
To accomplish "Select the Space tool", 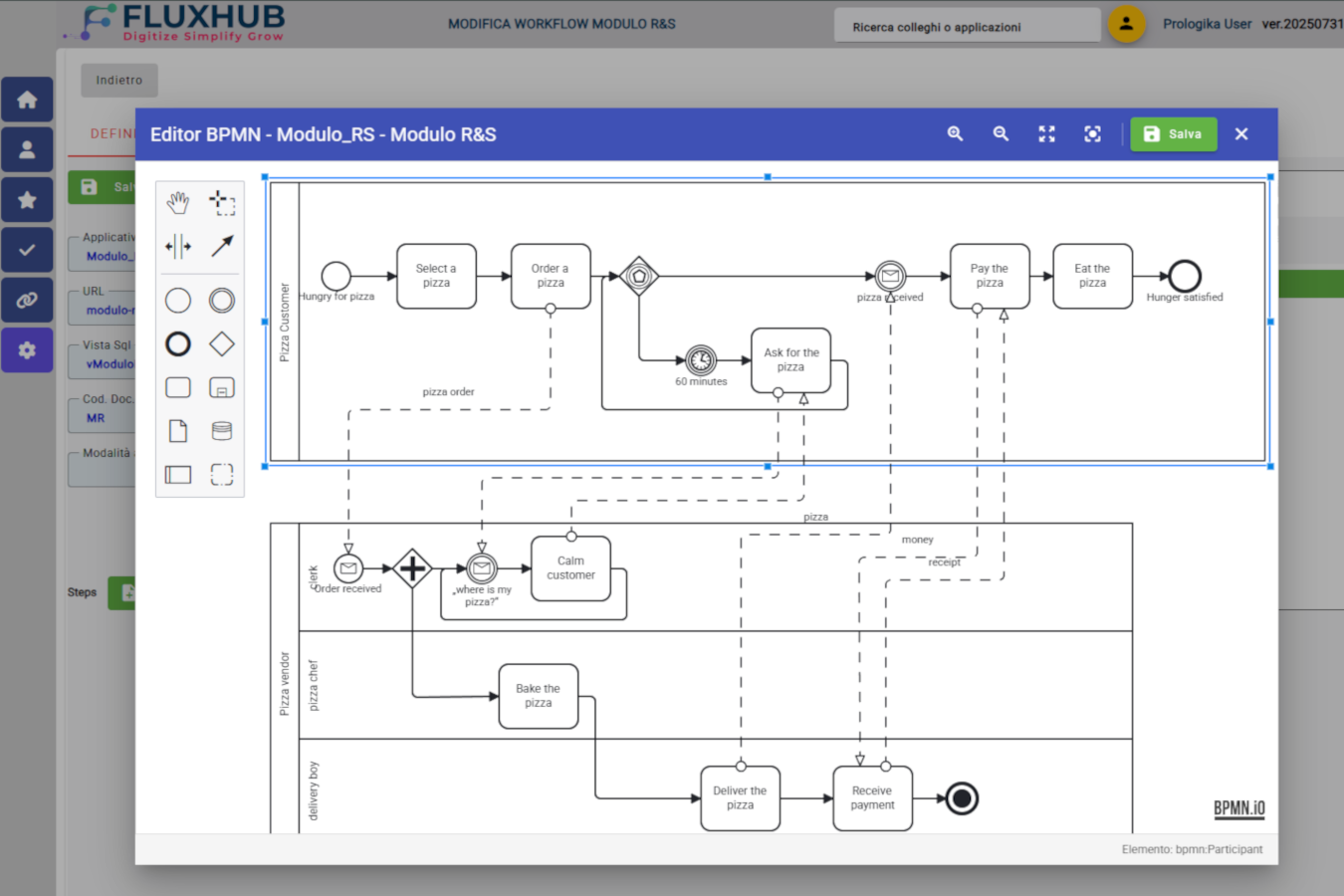I will coord(178,246).
